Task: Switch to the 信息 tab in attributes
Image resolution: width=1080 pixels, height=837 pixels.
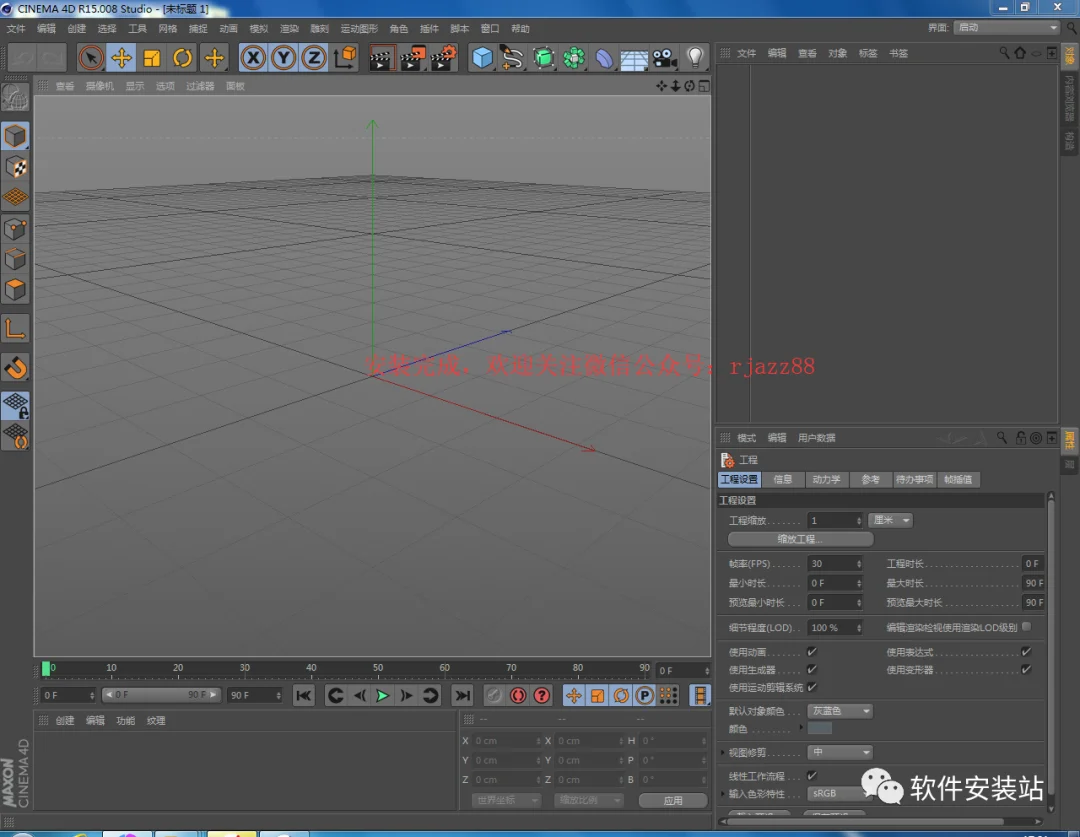Action: 782,479
